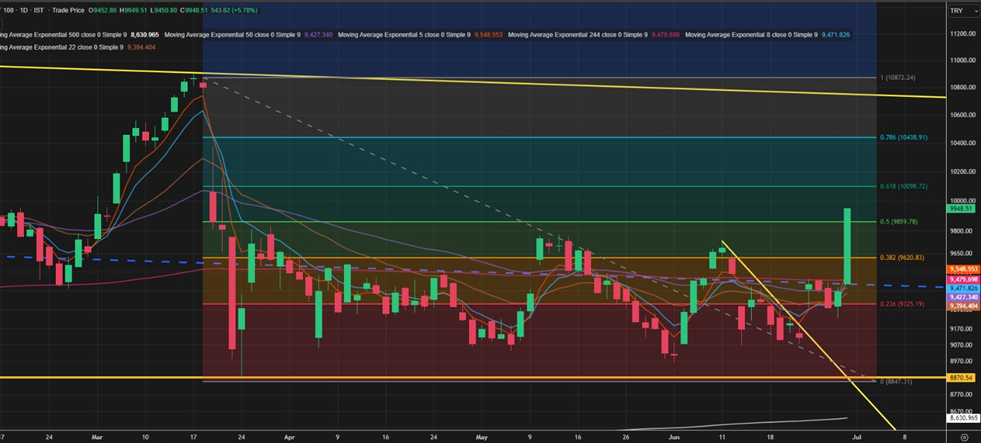The height and width of the screenshot is (443, 981).
Task: Click the May label on the time axis
Action: (x=481, y=437)
